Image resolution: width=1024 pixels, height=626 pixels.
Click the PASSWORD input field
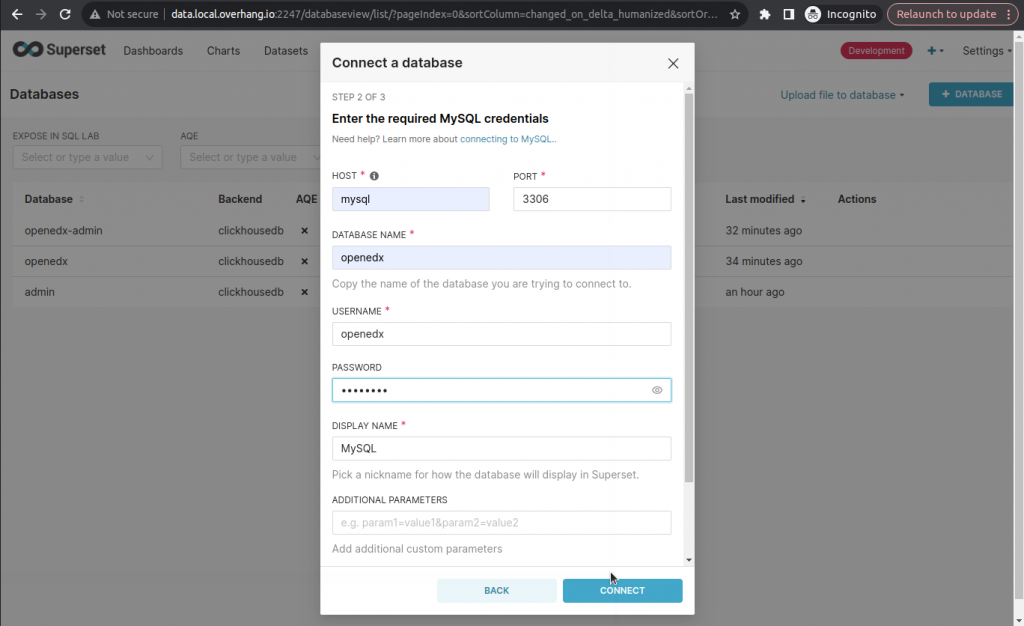(501, 390)
